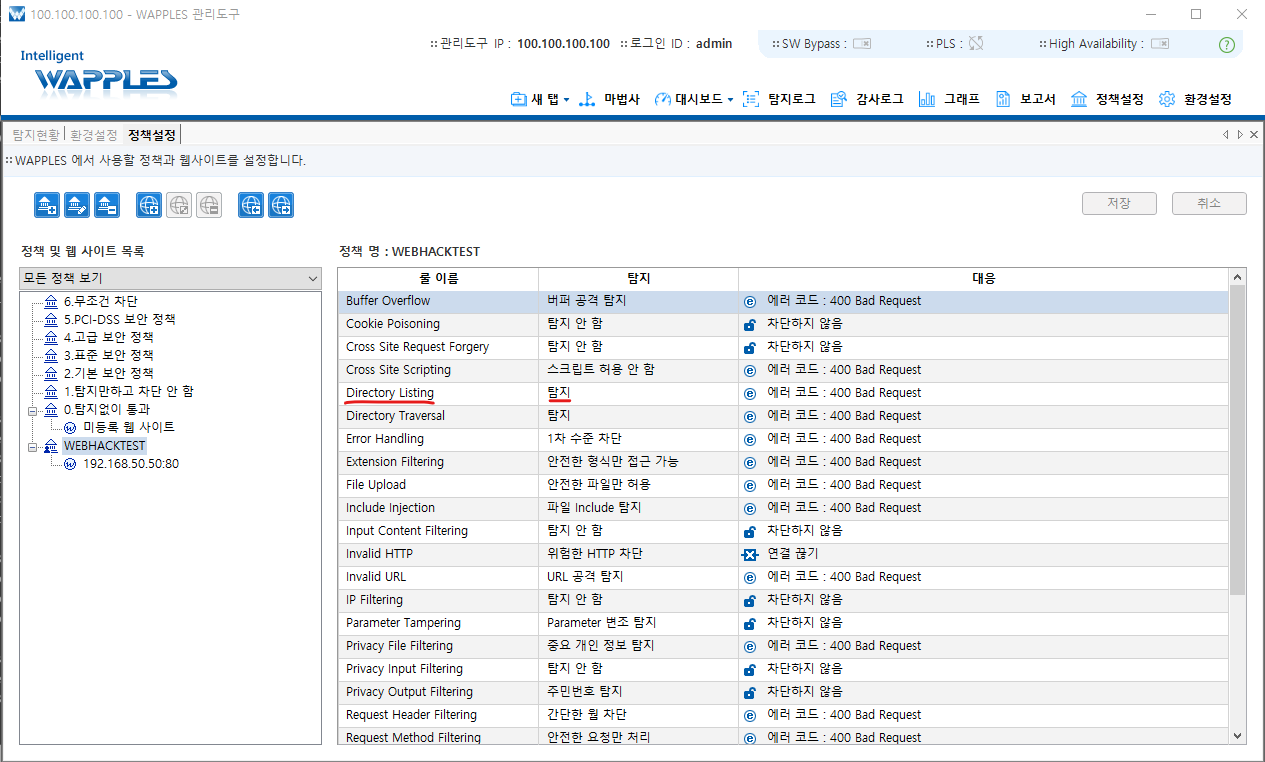Open the 대시보드 dropdown menu
This screenshot has width=1265, height=762.
coord(694,99)
